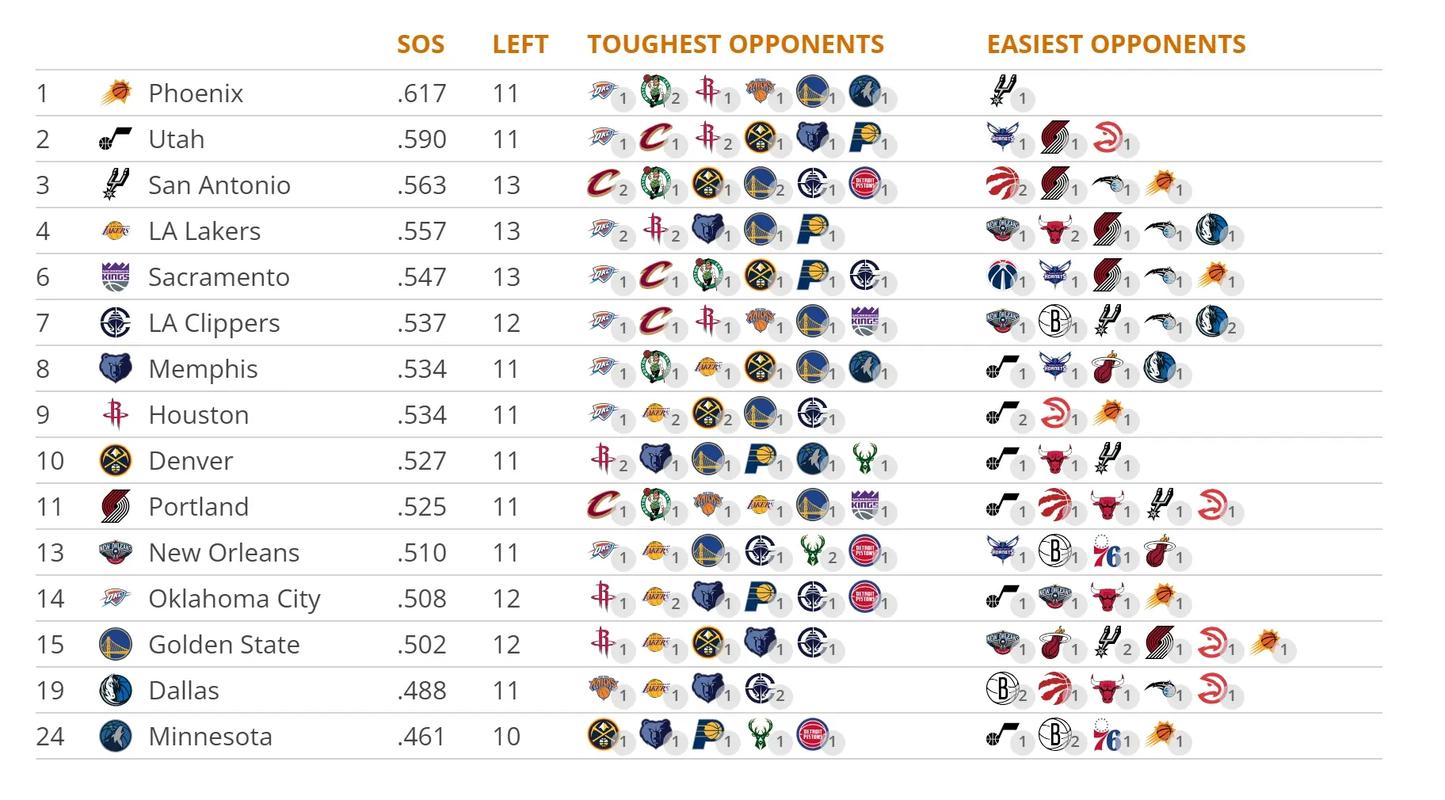Select the Raptors logo in San Antonio's easiest opponents

click(x=1001, y=183)
